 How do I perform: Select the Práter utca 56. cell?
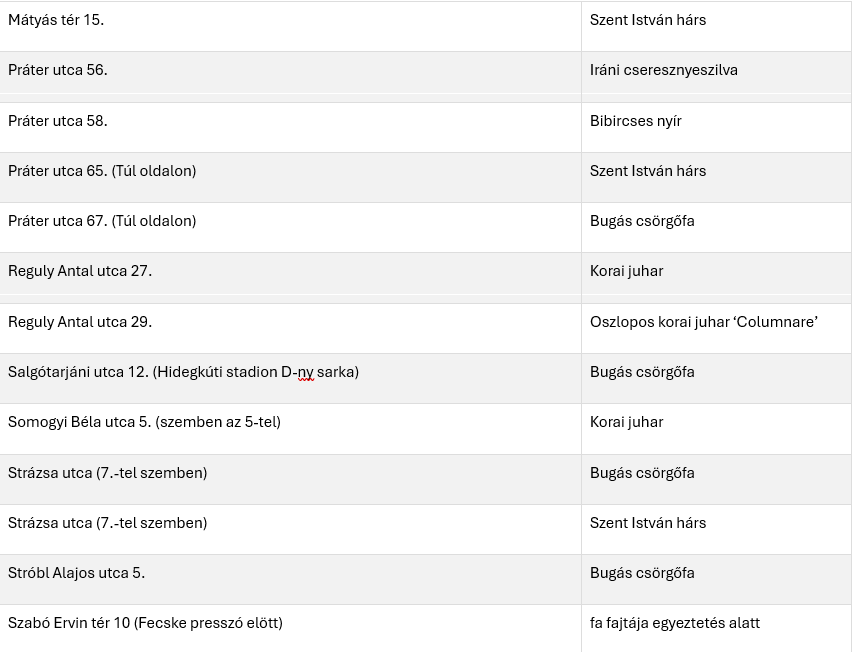[x=58, y=70]
